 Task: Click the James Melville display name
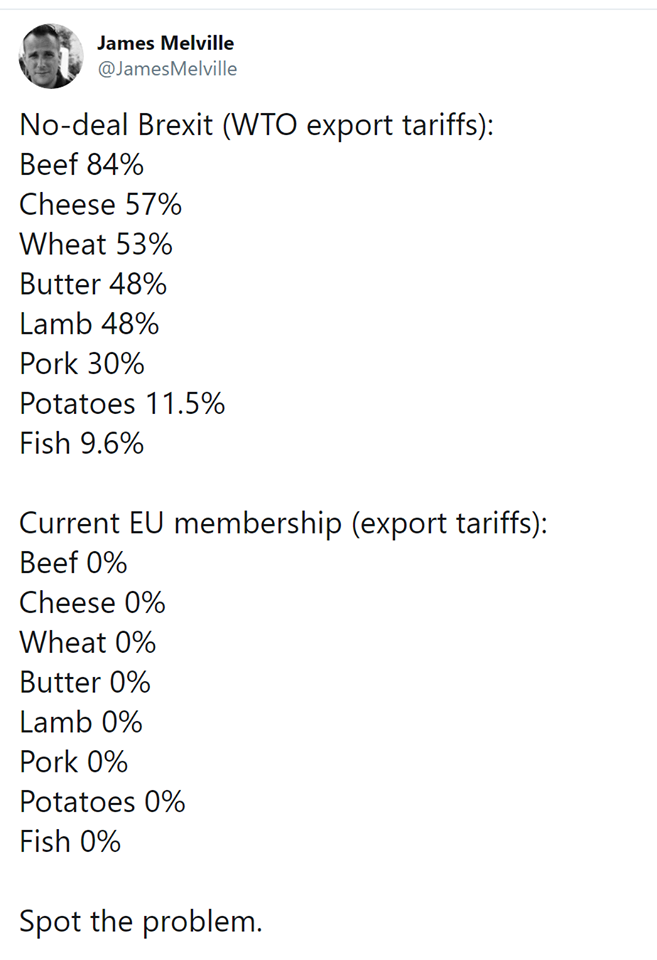(165, 43)
